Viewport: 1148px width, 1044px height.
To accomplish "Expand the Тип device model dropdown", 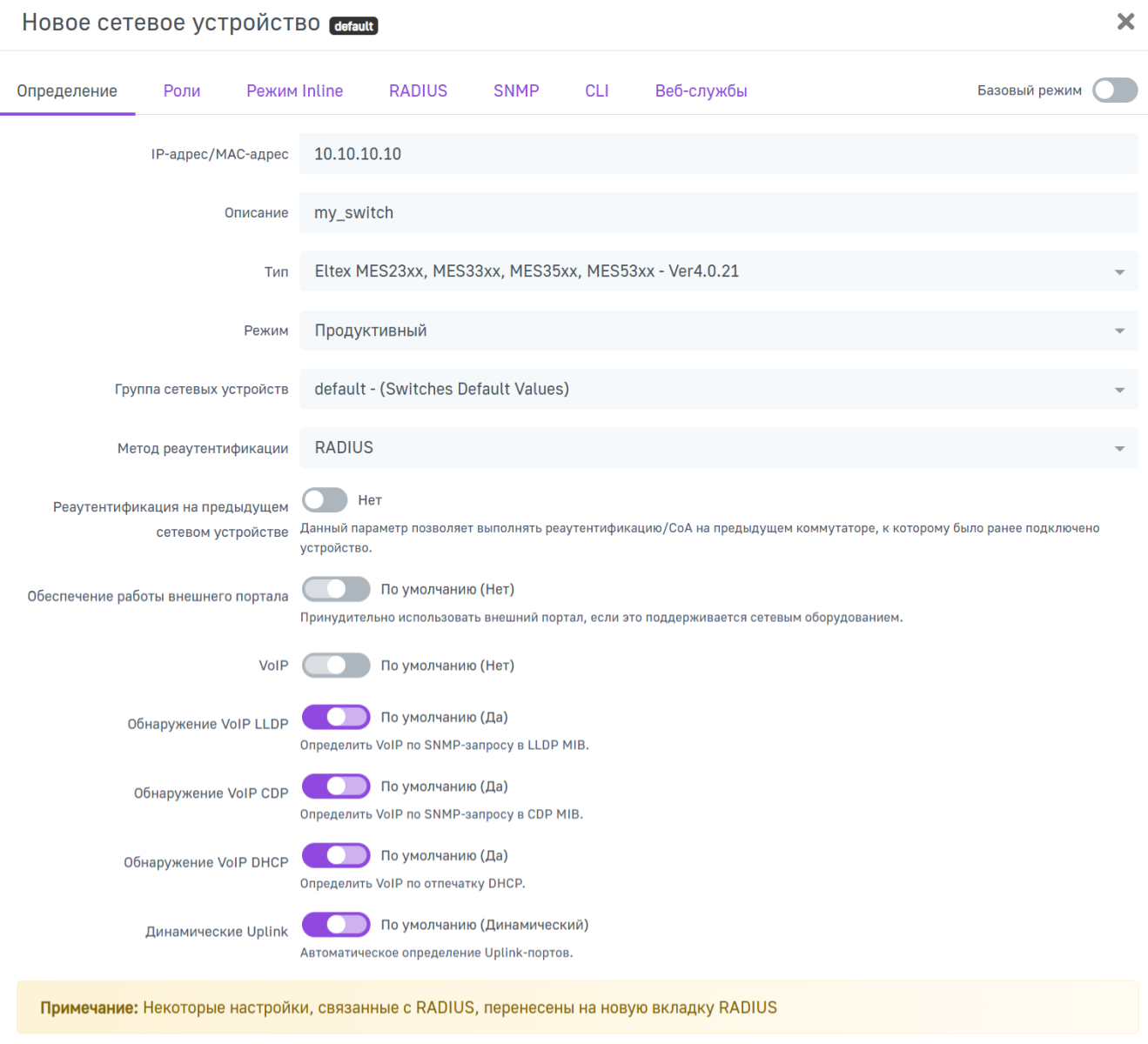I will click(x=718, y=271).
